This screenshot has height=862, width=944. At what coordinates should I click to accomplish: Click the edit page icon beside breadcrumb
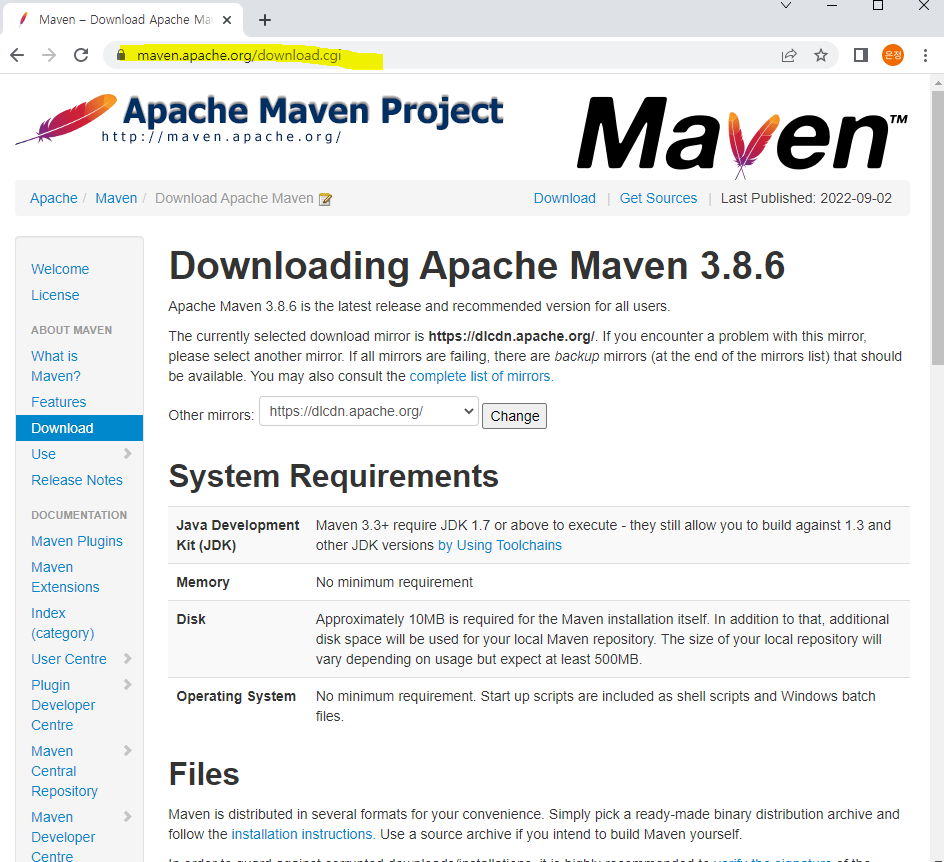(325, 199)
